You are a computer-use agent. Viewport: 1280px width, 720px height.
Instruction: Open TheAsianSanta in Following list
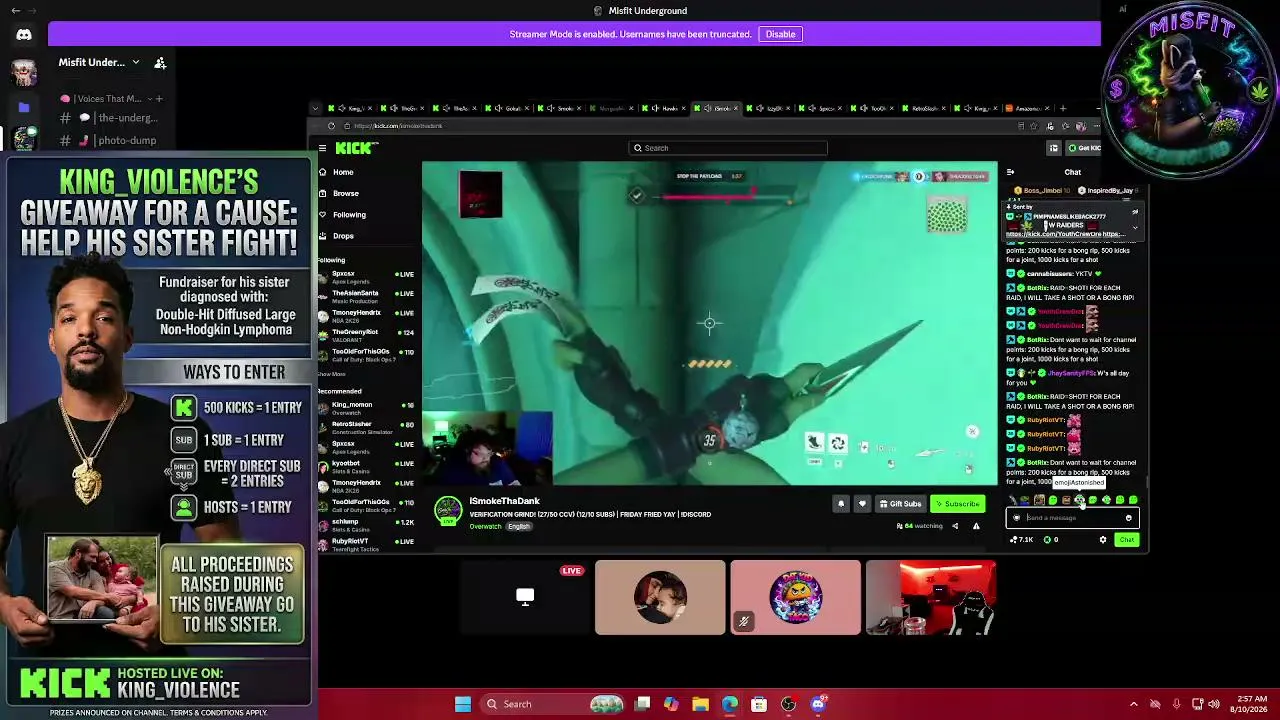(x=365, y=296)
